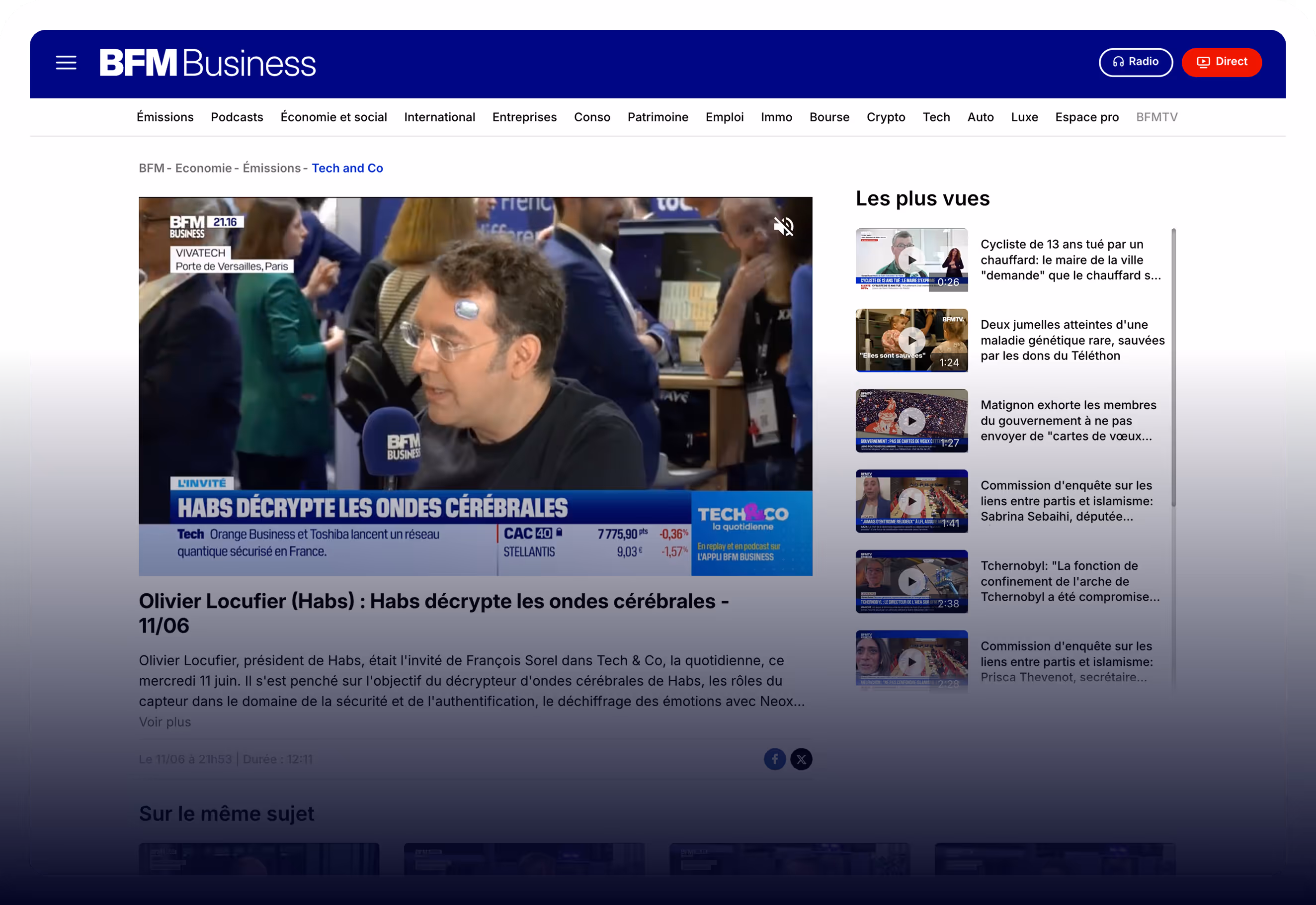
Task: Open the hamburger navigation menu
Action: (66, 62)
